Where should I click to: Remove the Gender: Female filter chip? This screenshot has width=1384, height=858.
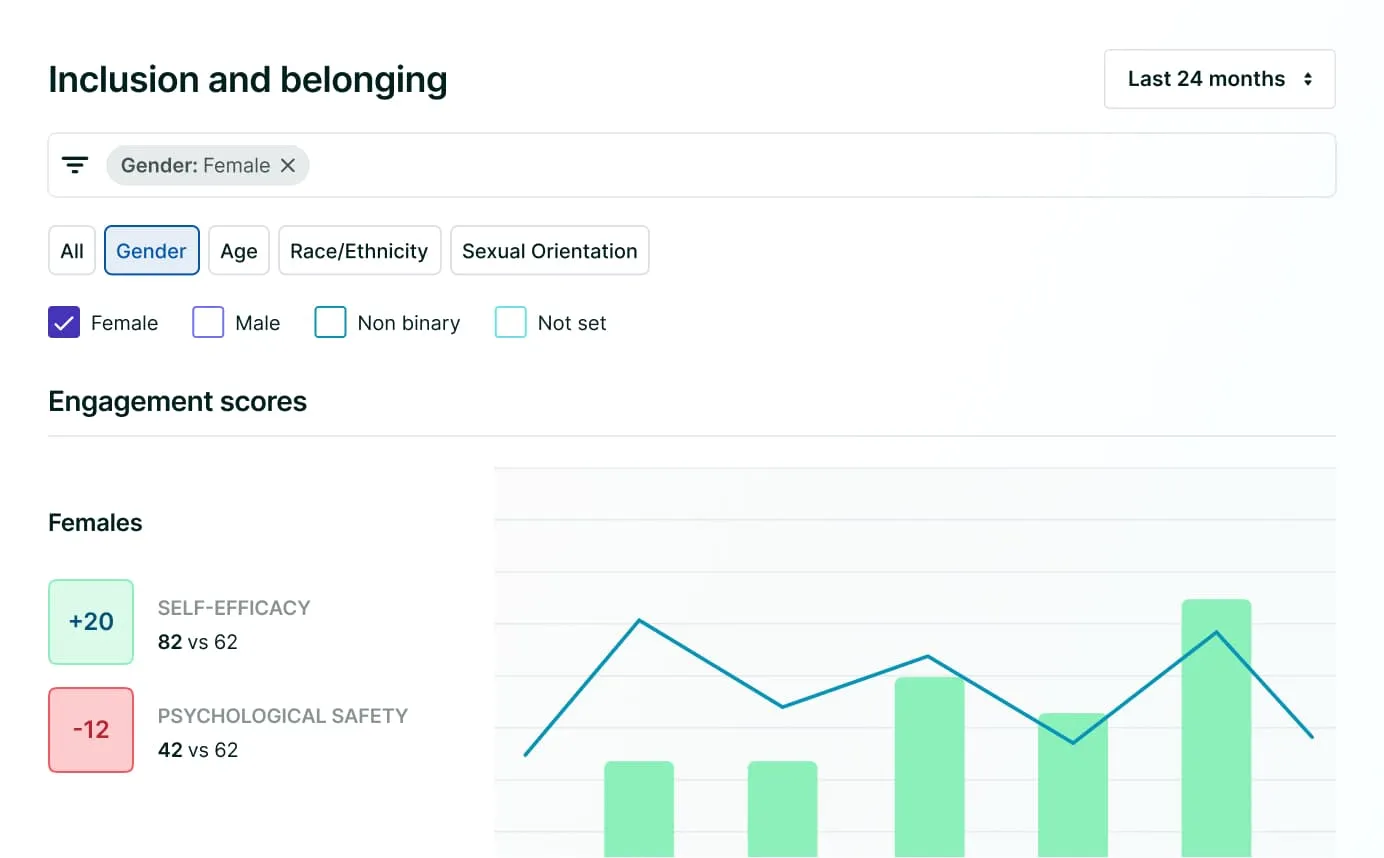pos(288,166)
